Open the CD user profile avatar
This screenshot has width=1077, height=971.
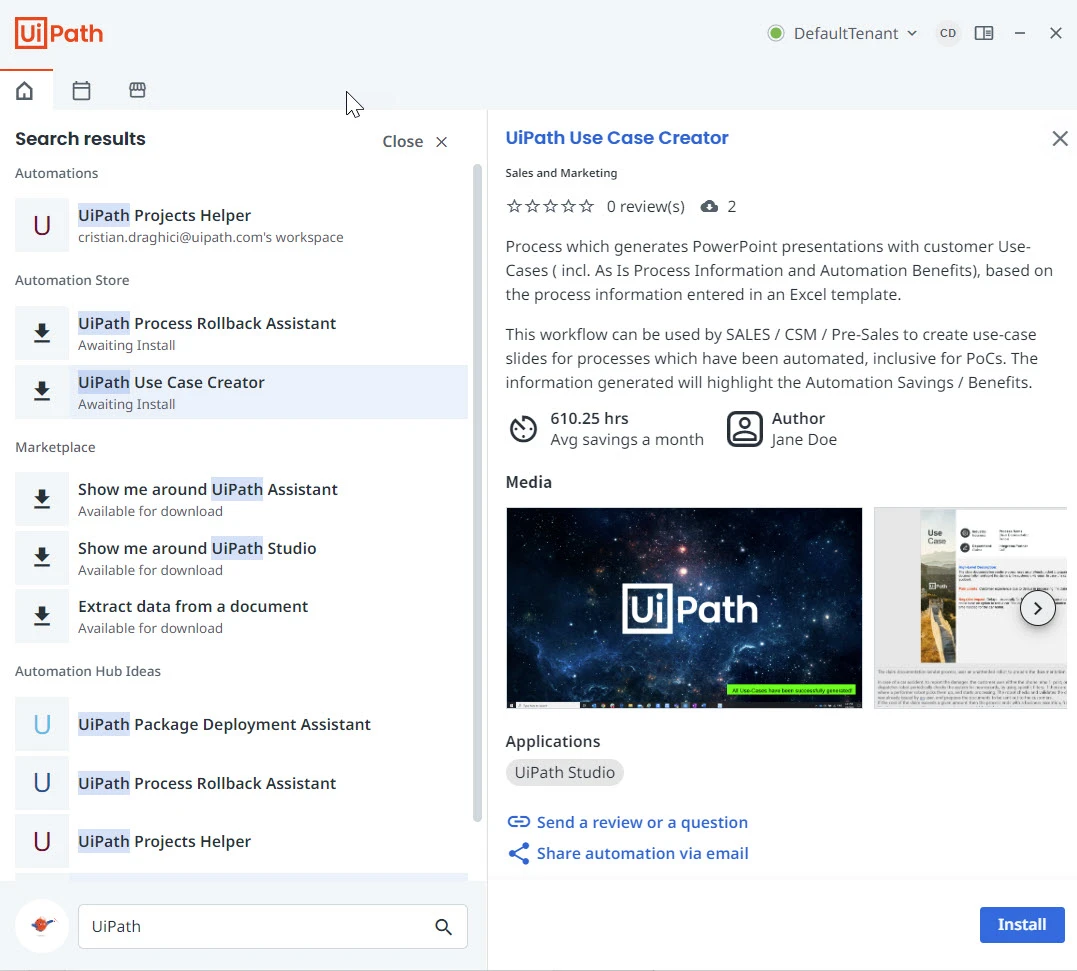pos(948,33)
